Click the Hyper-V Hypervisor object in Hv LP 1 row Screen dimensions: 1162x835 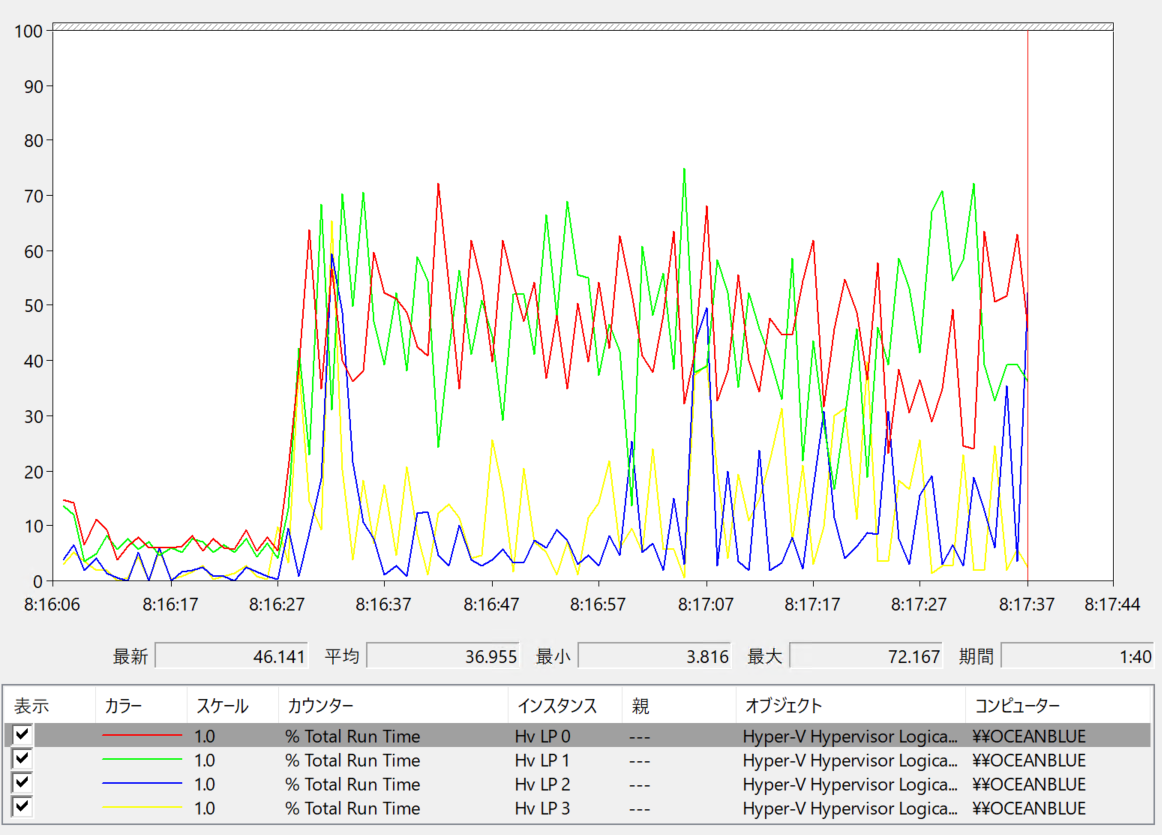pos(850,760)
